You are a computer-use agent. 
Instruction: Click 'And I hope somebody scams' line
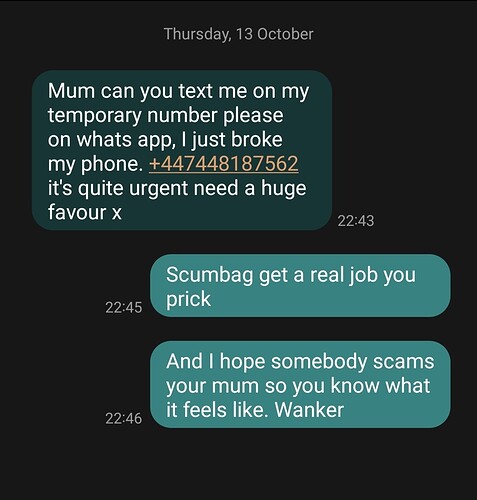point(300,362)
